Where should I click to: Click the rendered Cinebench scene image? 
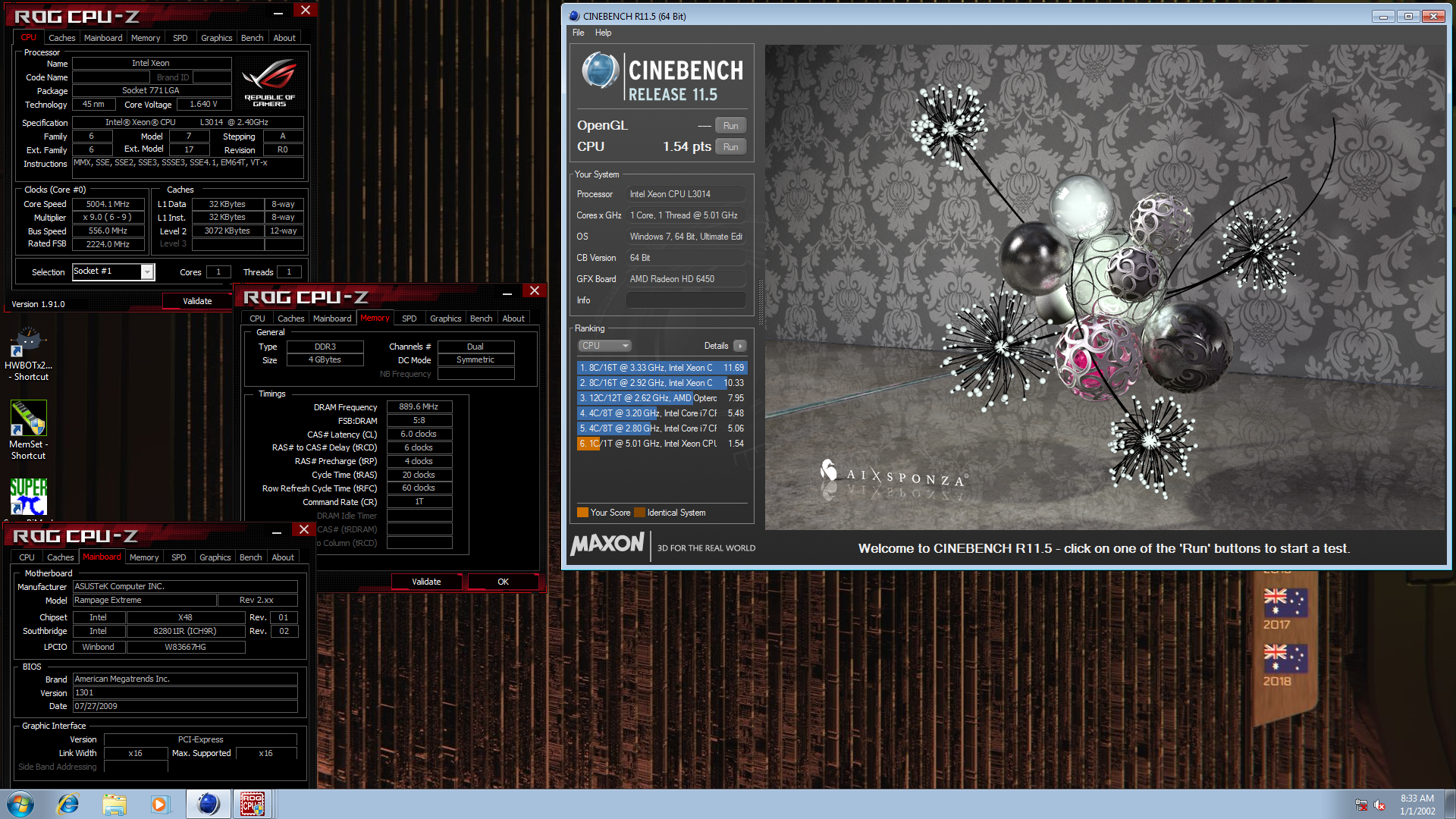[x=1105, y=287]
